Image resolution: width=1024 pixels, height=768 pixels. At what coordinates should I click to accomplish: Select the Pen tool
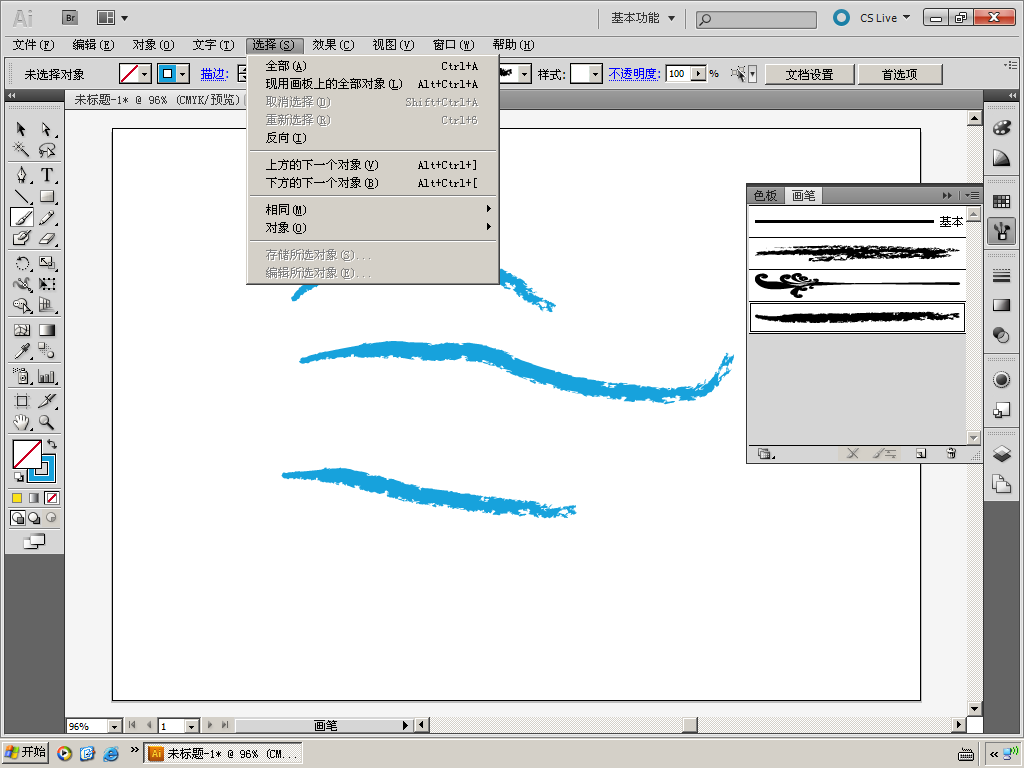coord(21,175)
